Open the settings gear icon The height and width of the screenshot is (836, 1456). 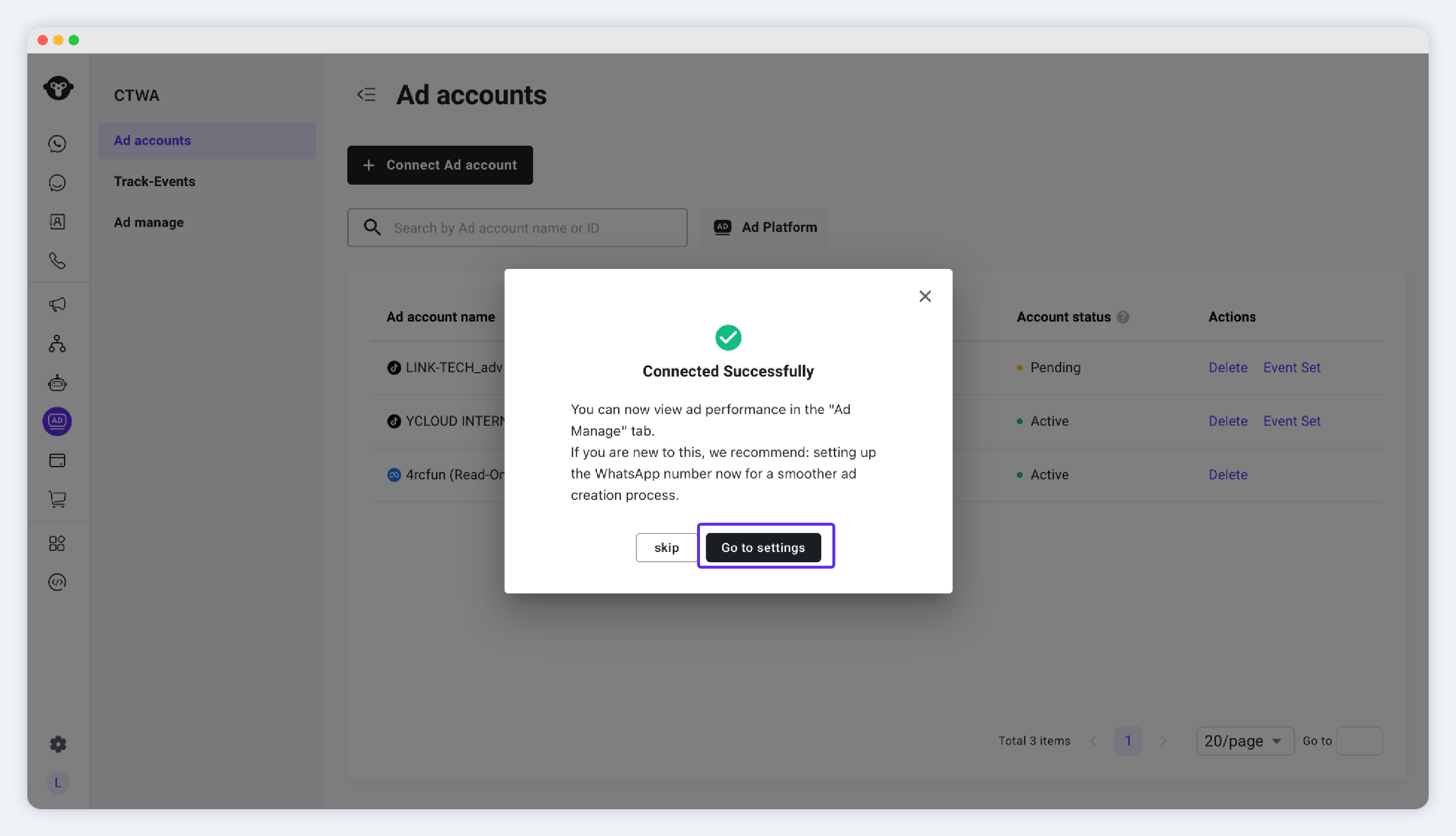tap(57, 744)
